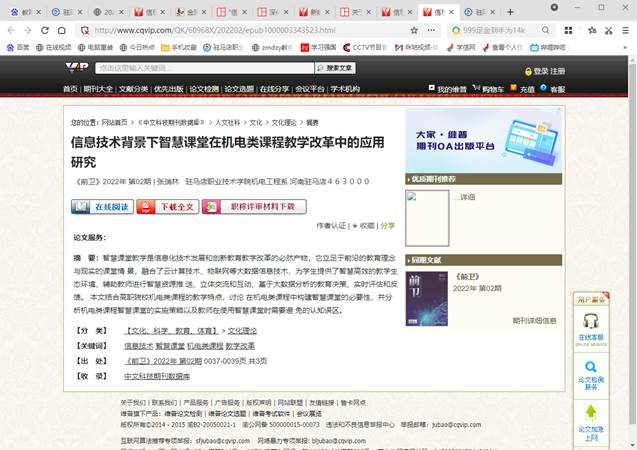Open the 今日热点 bookmark
Viewport: 637px width, 450px height.
click(137, 48)
